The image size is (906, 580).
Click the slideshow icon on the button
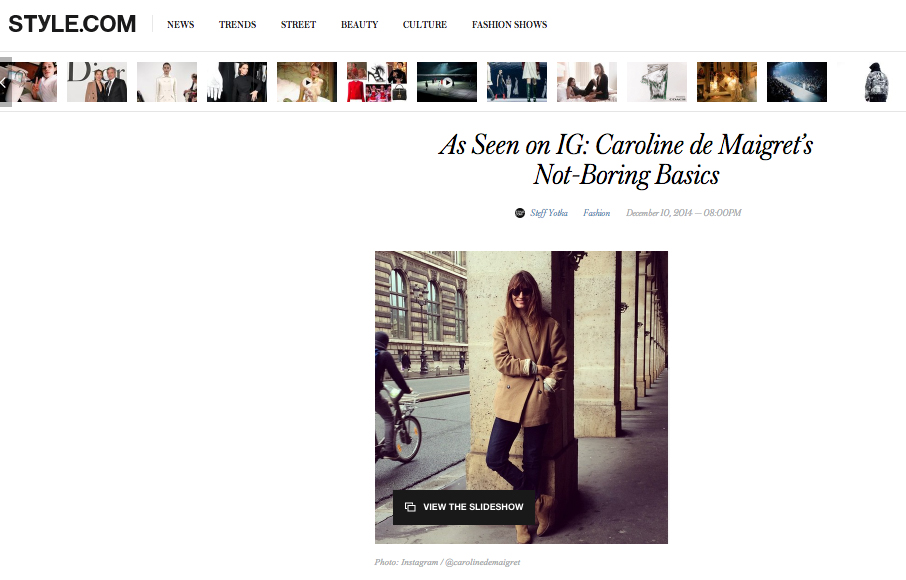point(410,507)
